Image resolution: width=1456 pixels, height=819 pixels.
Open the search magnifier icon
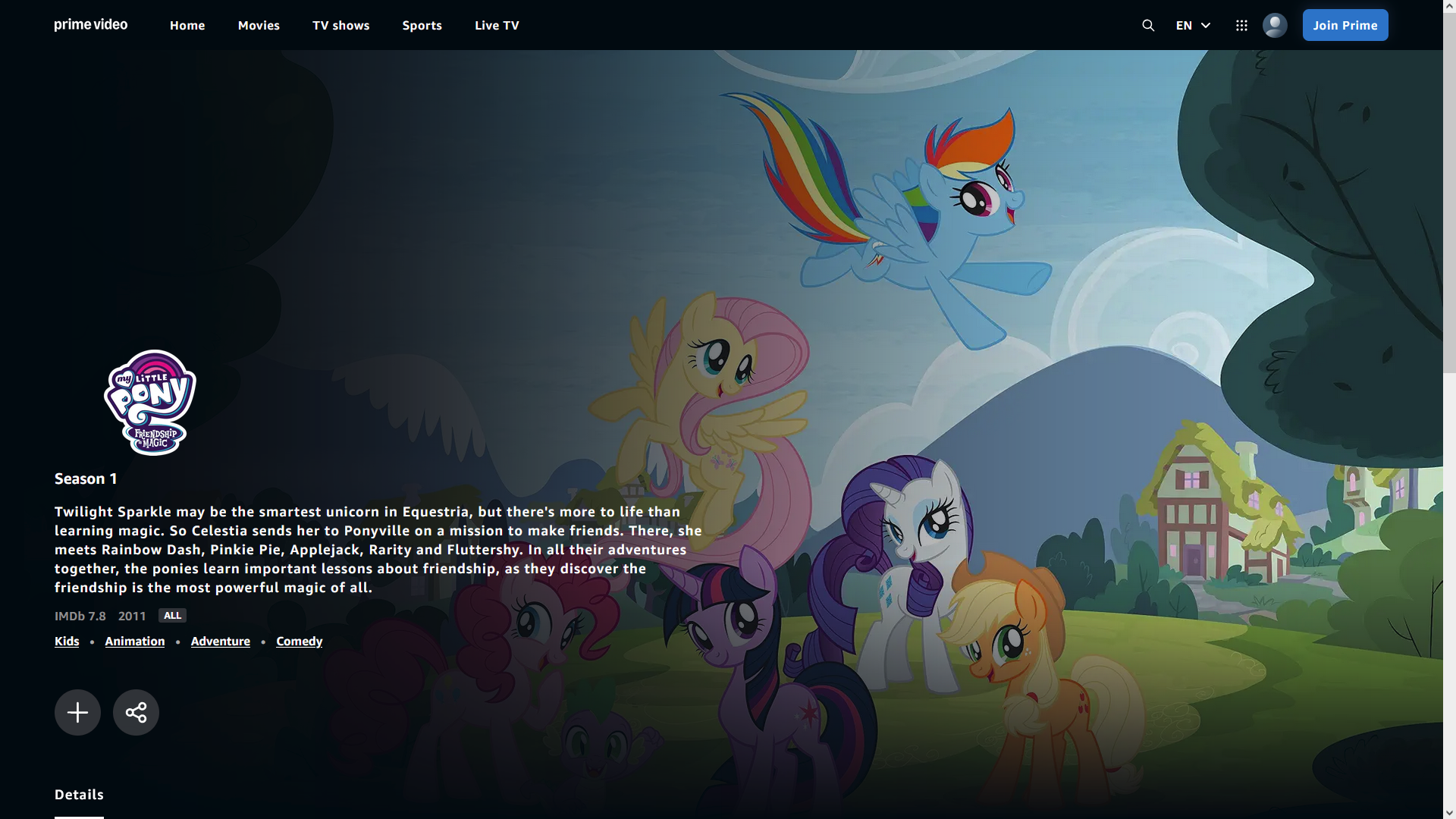[x=1148, y=25]
